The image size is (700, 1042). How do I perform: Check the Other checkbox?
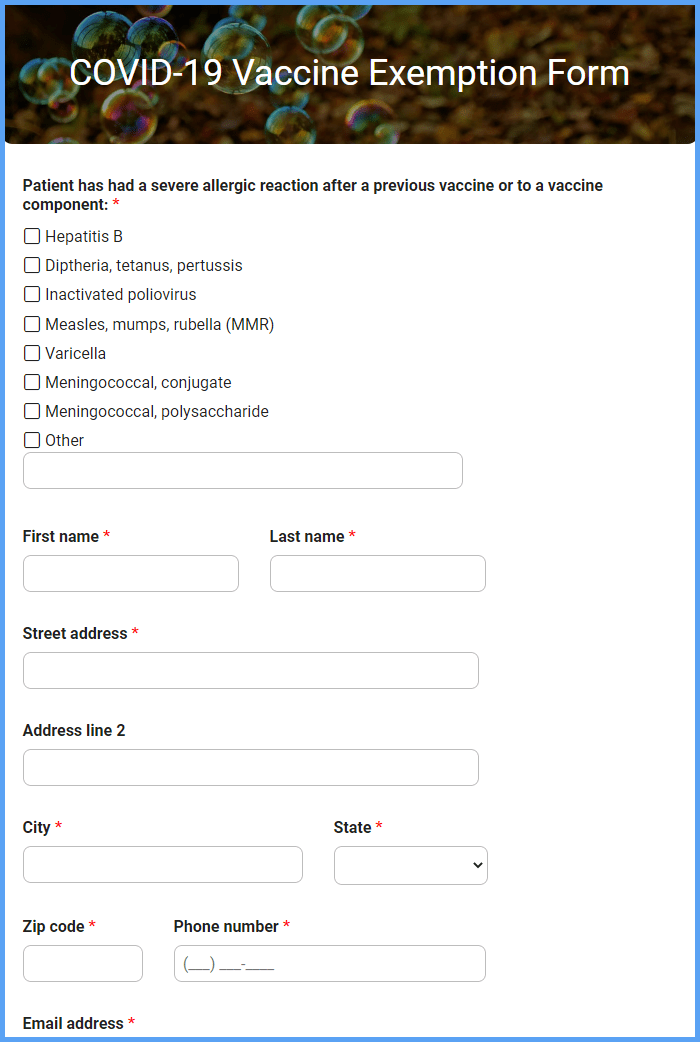point(32,440)
